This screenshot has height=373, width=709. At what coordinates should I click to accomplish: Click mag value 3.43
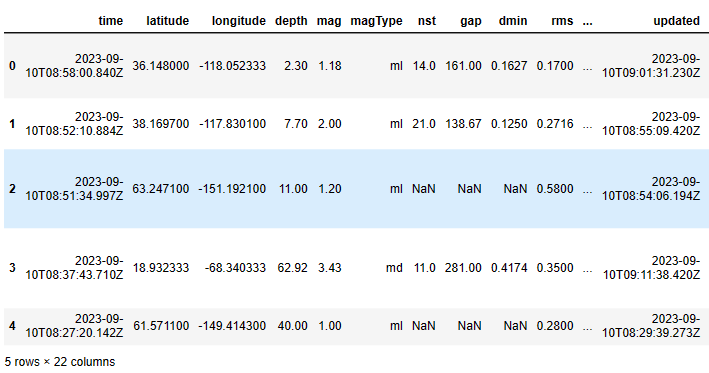point(330,268)
